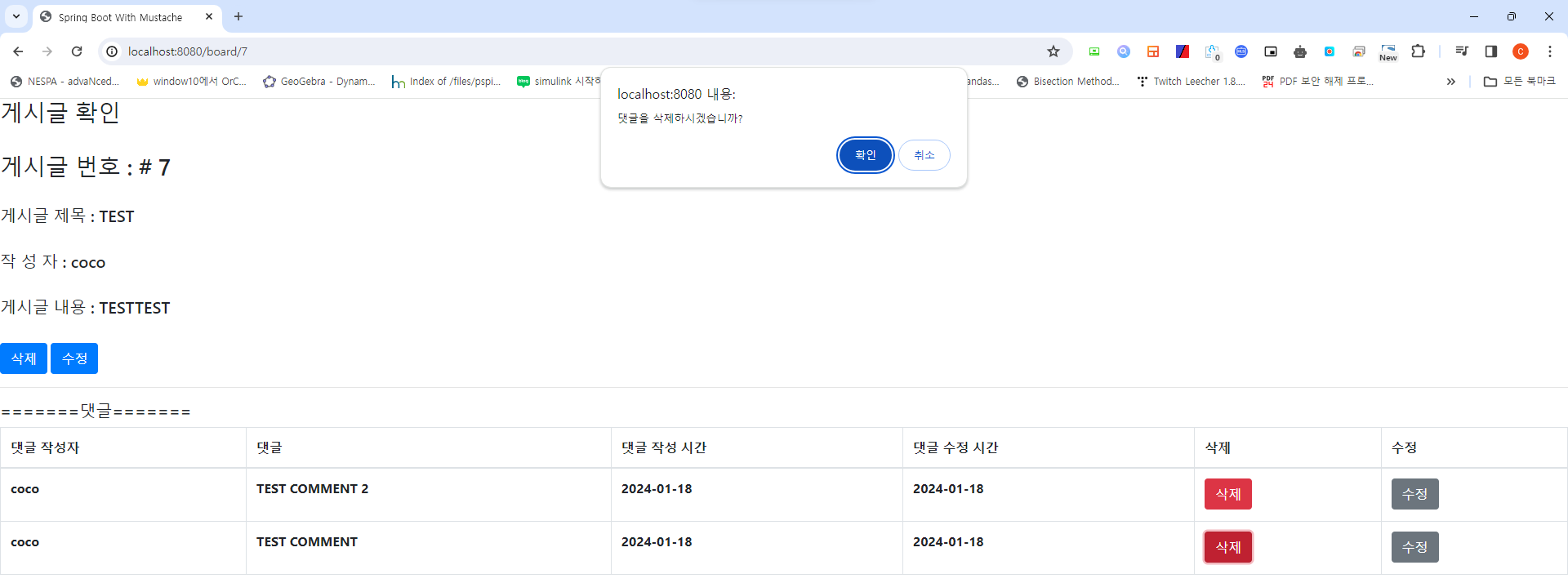Open the image gallery extension icon
Screen dimensions: 1568x583
pos(1359,51)
